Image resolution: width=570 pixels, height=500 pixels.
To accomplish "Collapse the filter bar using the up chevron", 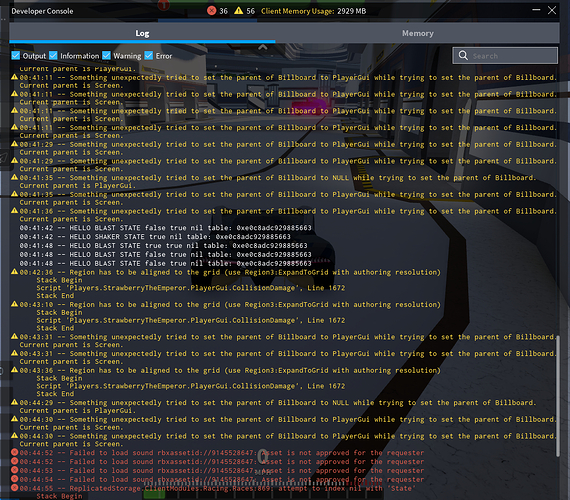I will coord(263,47).
